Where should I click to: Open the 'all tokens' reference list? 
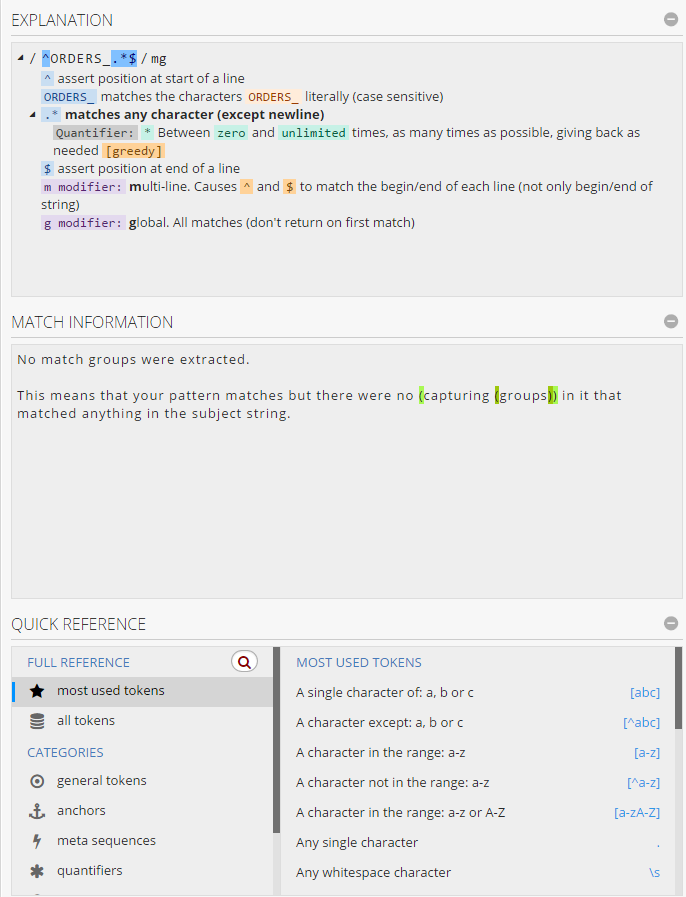coord(86,721)
